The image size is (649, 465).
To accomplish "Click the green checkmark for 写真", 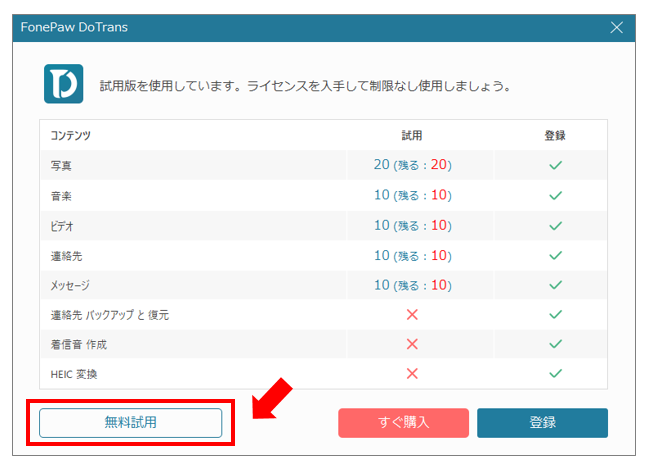I will point(555,165).
